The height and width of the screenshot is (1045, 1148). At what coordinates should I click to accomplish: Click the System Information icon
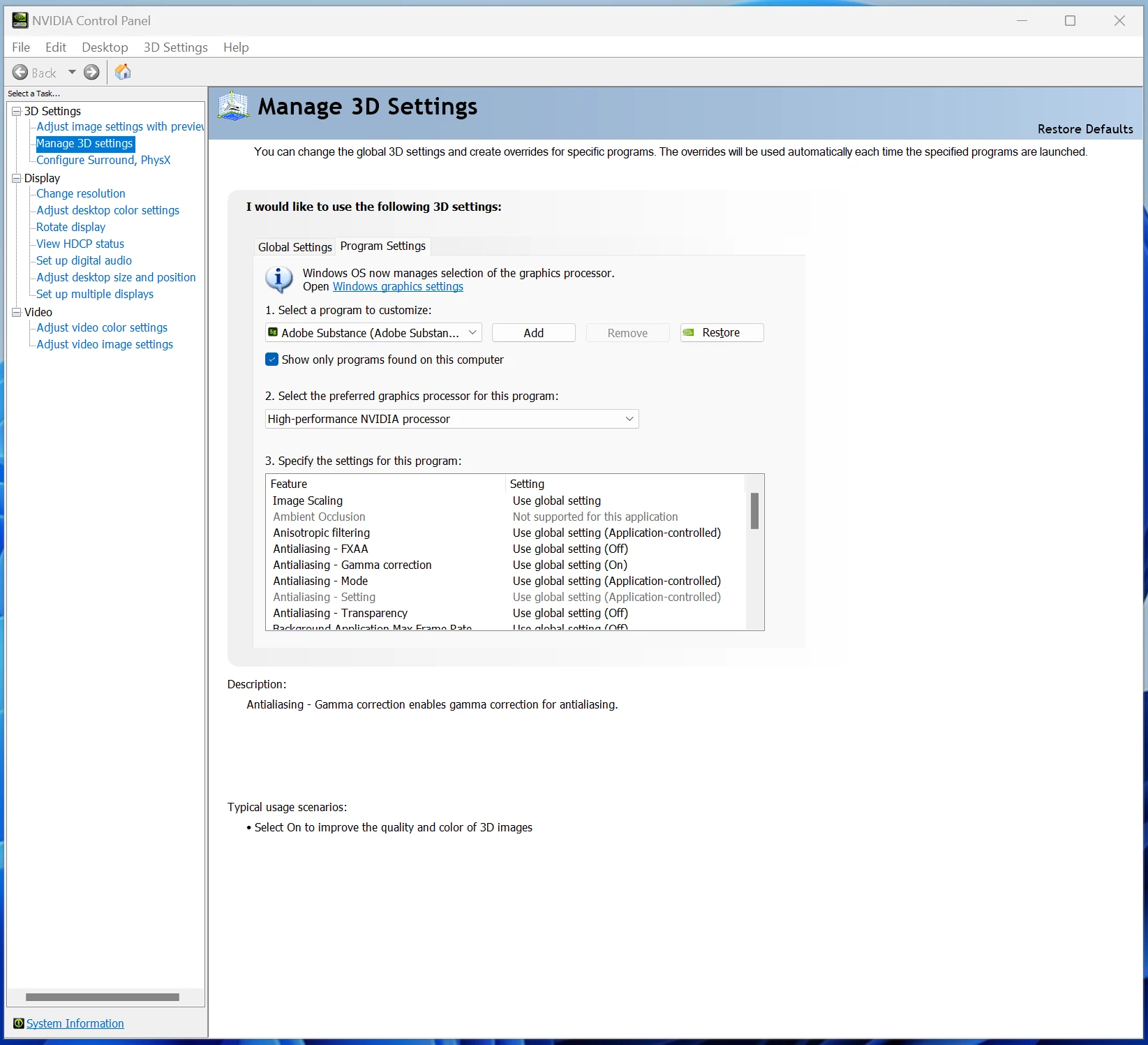tap(19, 1023)
